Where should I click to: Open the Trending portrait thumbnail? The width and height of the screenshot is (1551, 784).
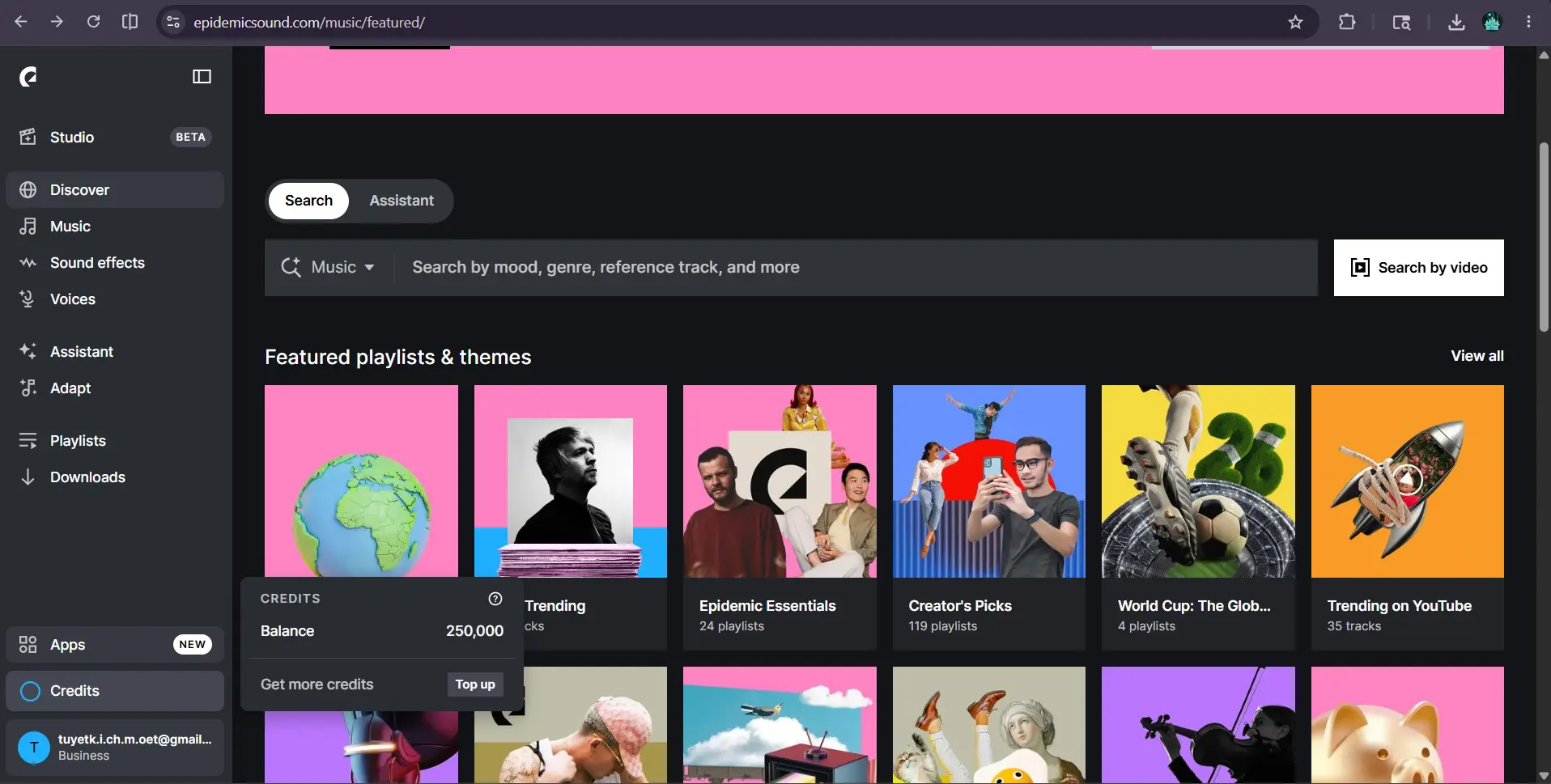point(571,481)
